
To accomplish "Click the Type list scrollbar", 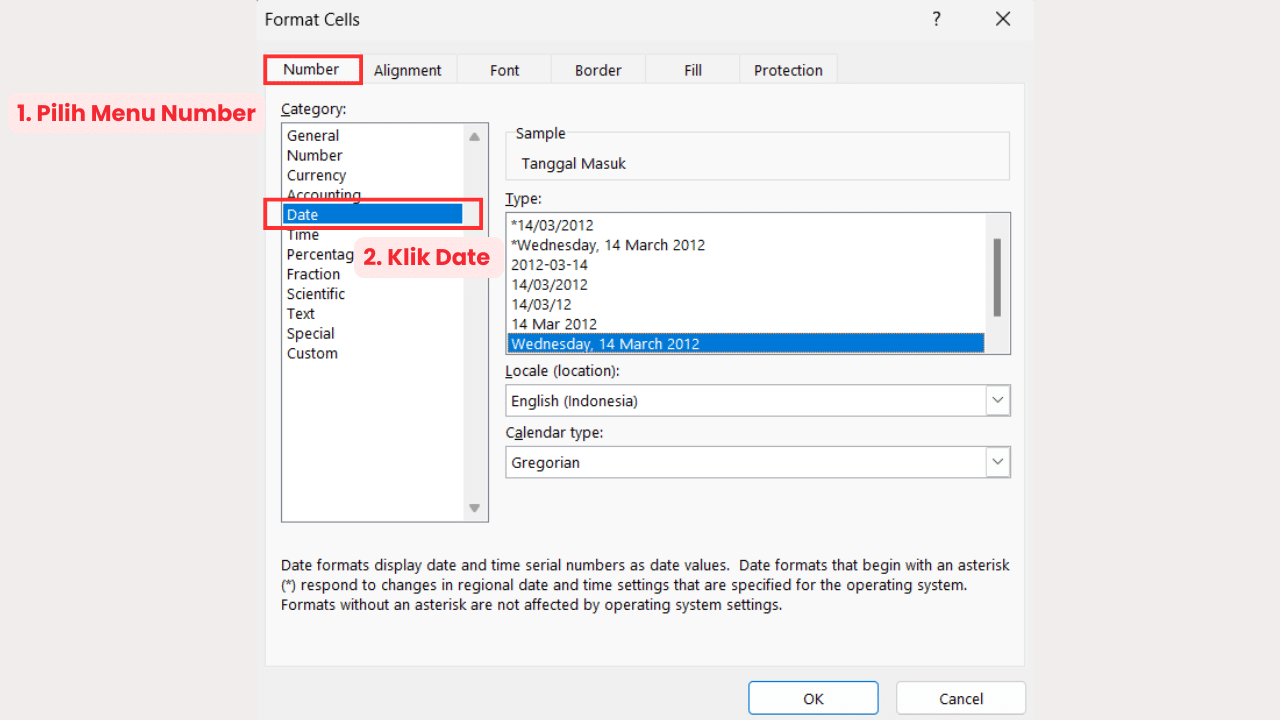I will click(997, 284).
